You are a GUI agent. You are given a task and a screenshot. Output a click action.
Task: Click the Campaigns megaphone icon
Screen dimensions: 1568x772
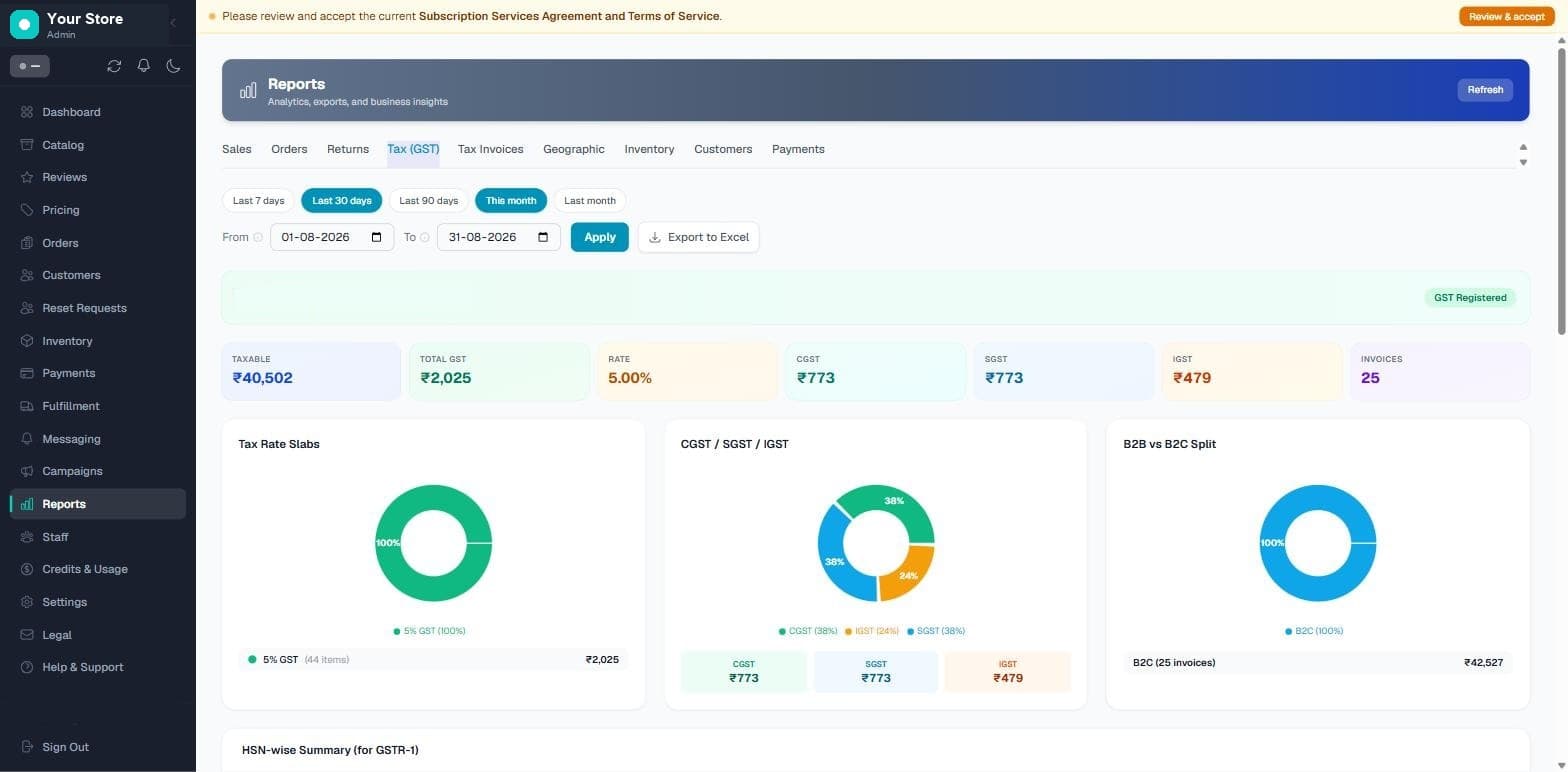coord(27,471)
